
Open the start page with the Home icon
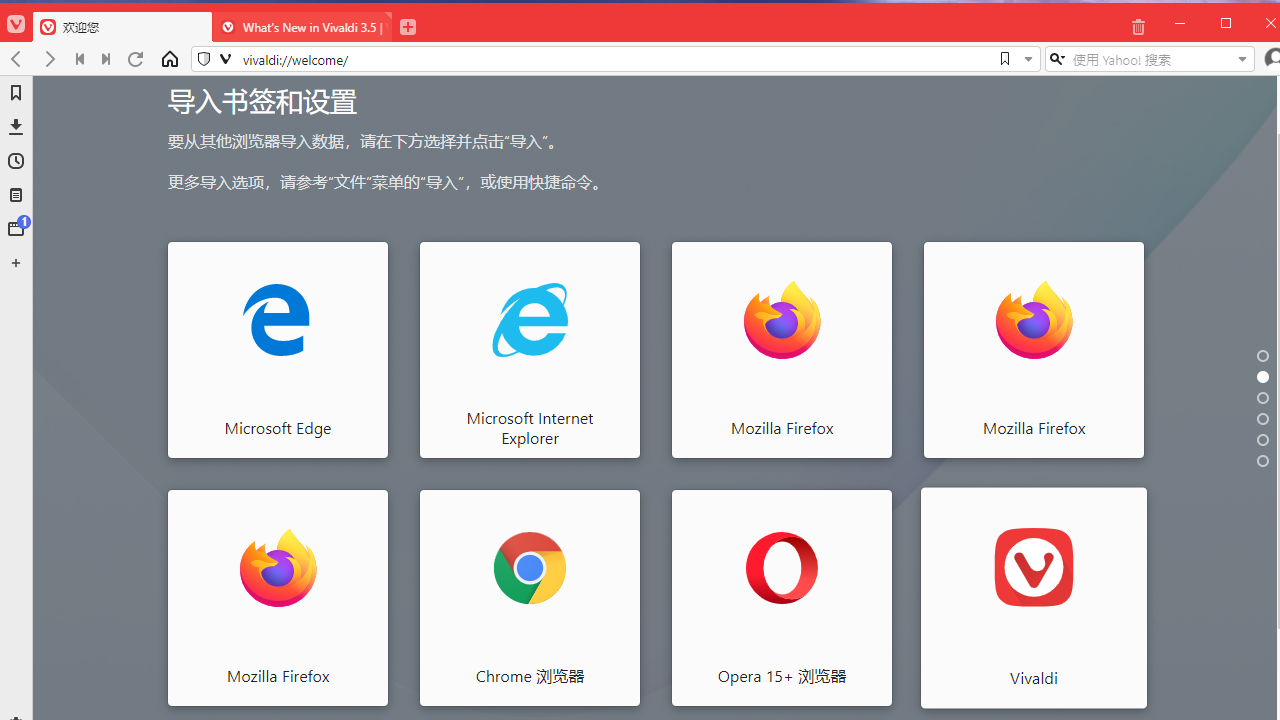pyautogui.click(x=169, y=59)
